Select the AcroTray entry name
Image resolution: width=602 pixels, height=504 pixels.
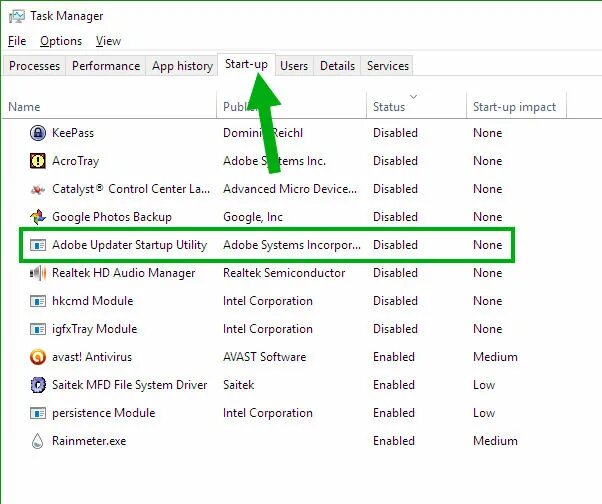[76, 161]
